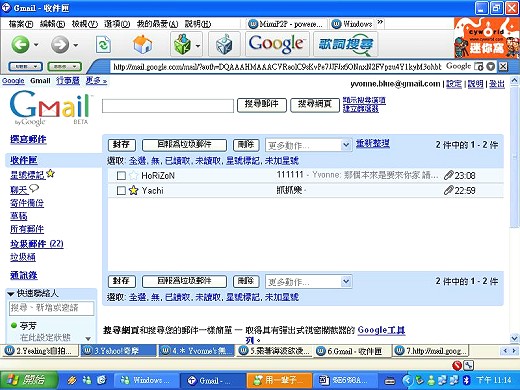The width and height of the screenshot is (520, 390).
Task: Click the quick contacts search field
Action: pos(52,308)
